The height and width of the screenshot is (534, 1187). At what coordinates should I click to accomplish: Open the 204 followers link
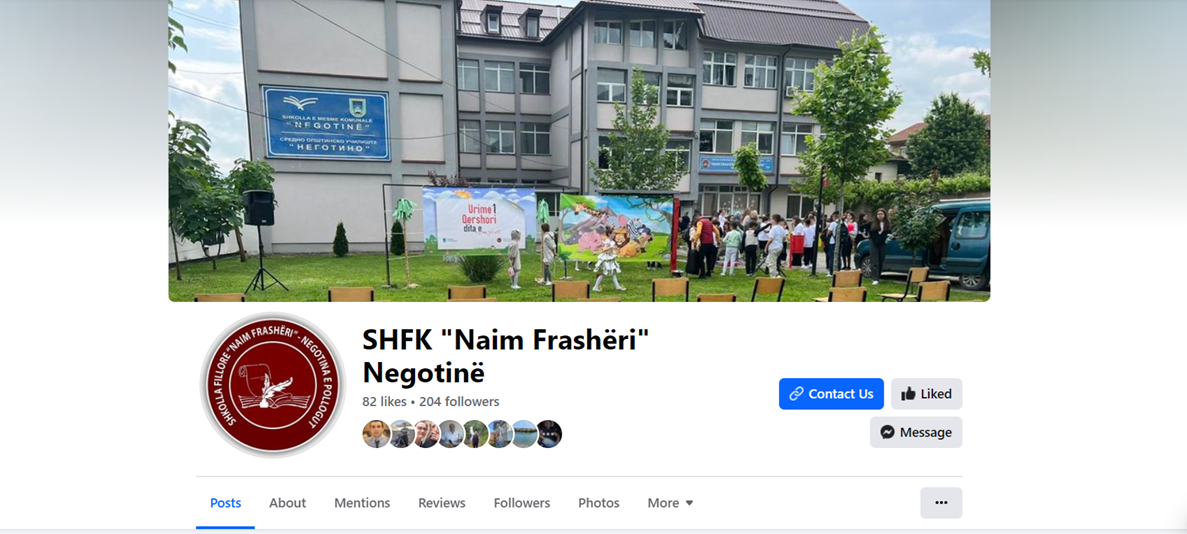tap(460, 401)
